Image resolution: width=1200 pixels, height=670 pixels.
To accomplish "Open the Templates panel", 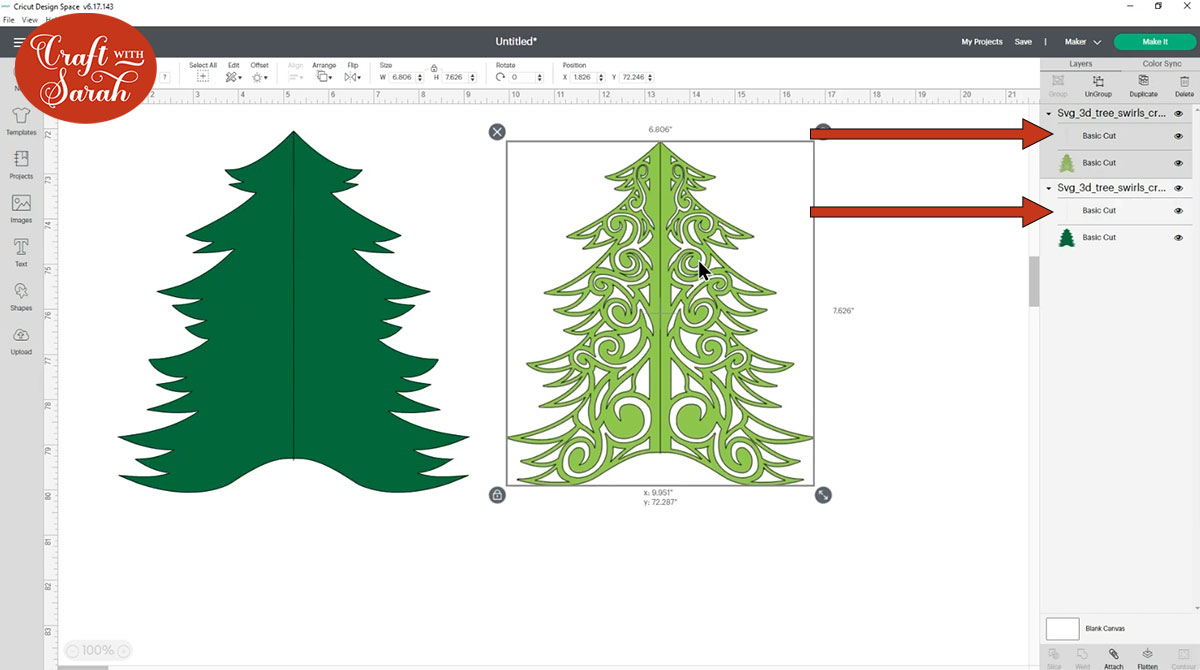I will pyautogui.click(x=21, y=121).
